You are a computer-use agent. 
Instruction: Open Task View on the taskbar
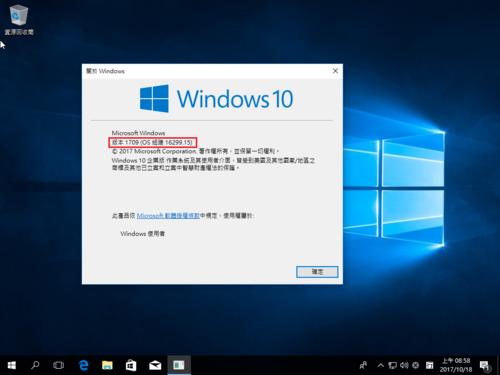point(58,365)
